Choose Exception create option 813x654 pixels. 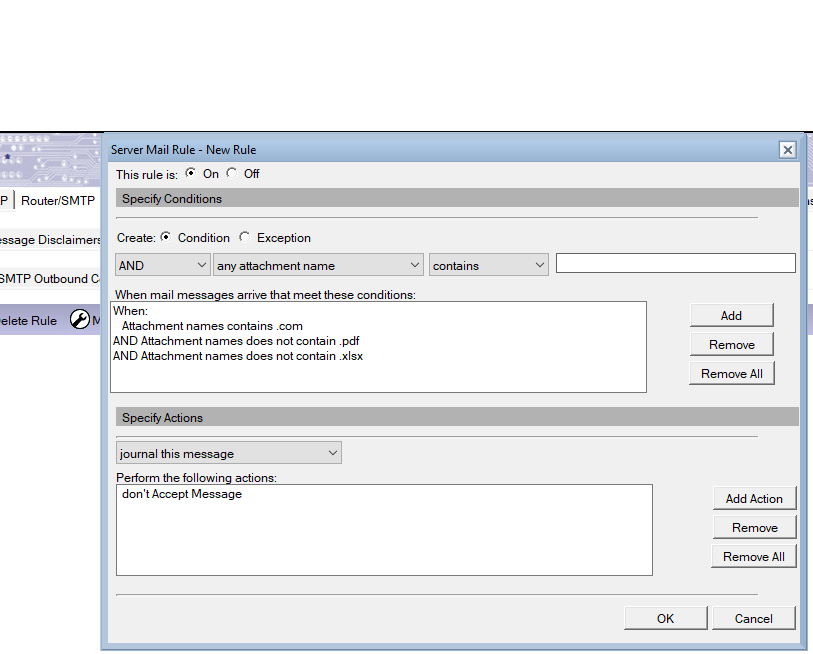[245, 237]
